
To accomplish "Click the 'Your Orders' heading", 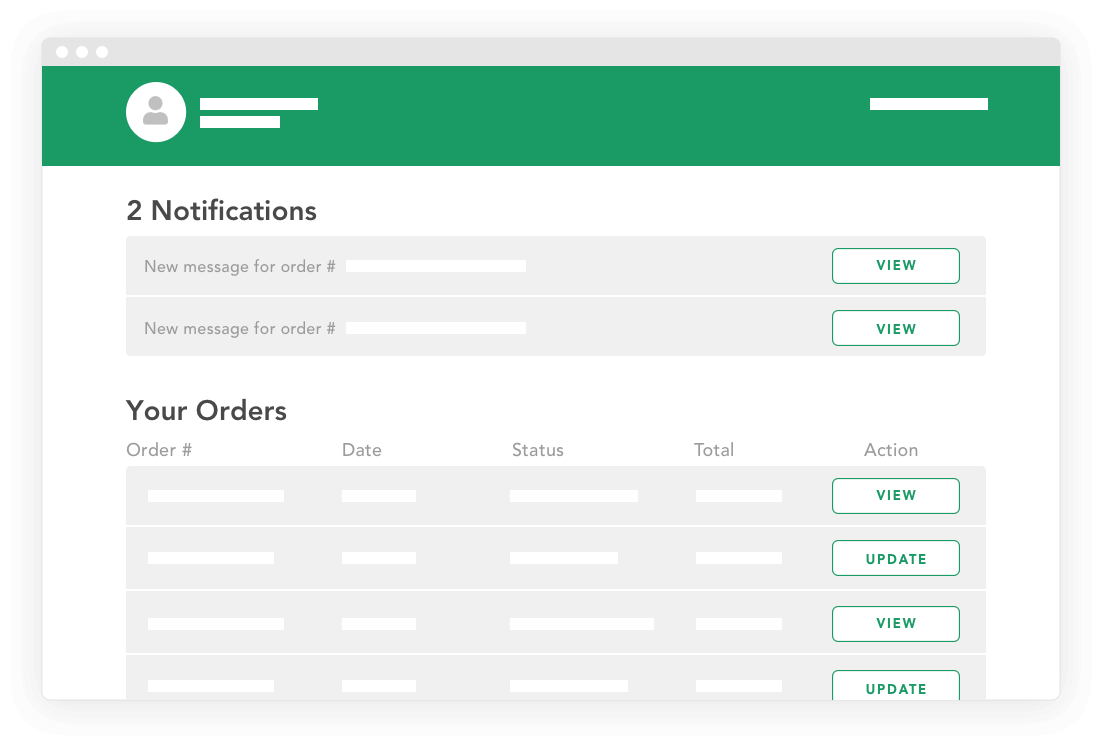I will (x=206, y=411).
